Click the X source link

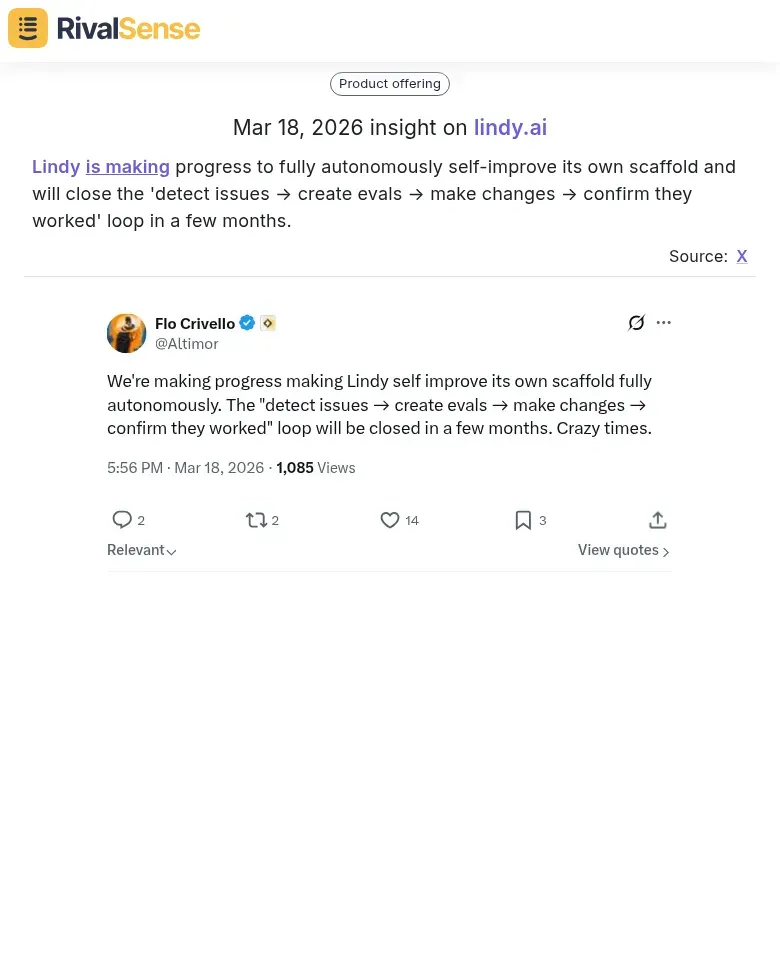coord(742,256)
